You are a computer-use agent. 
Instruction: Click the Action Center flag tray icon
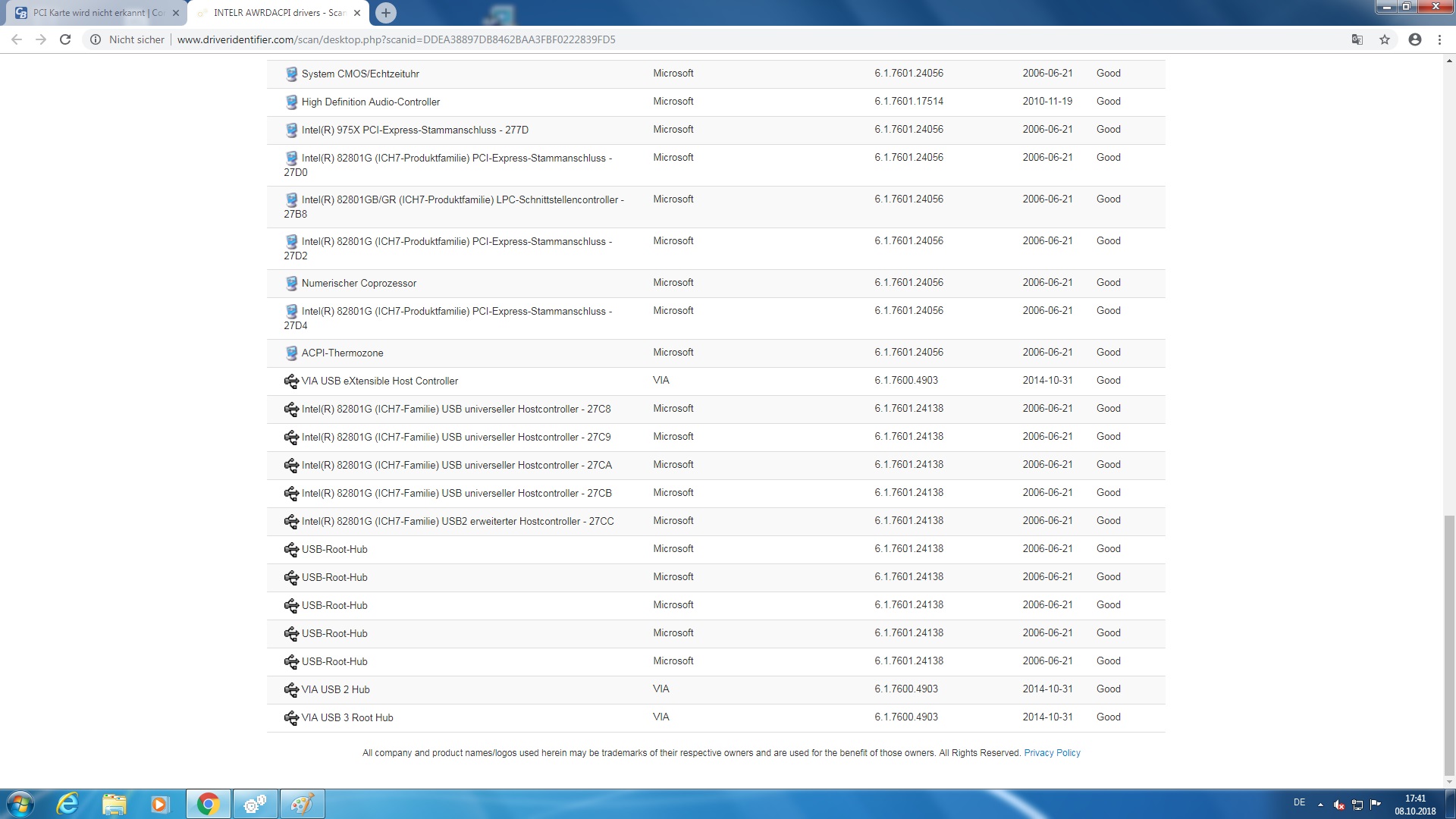point(1376,805)
